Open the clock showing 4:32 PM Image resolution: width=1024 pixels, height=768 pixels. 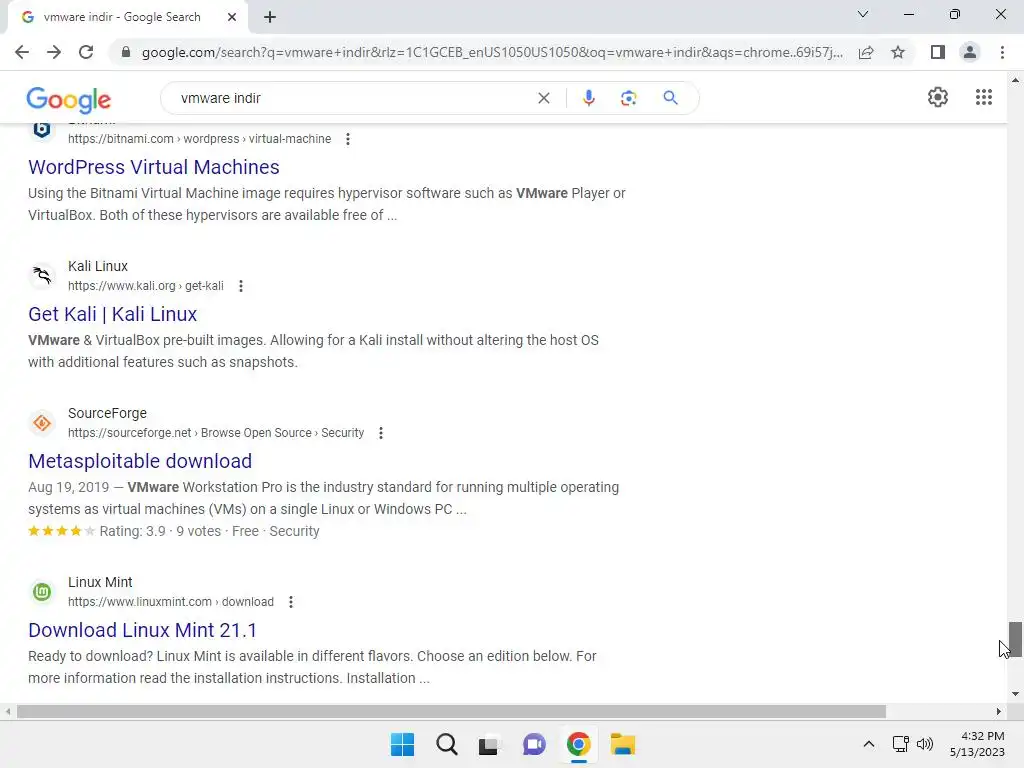coord(978,744)
